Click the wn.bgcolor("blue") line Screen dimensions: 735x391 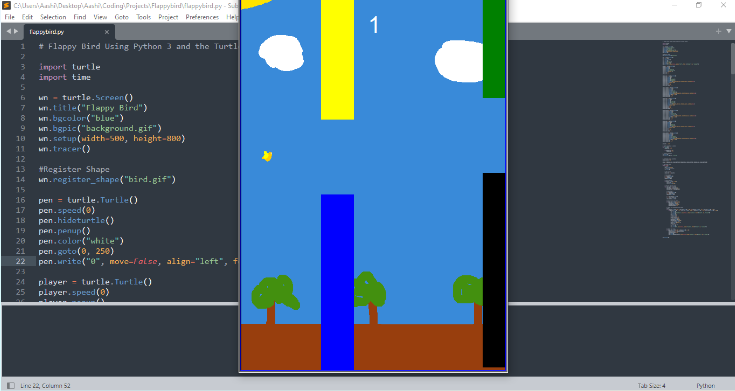point(81,118)
